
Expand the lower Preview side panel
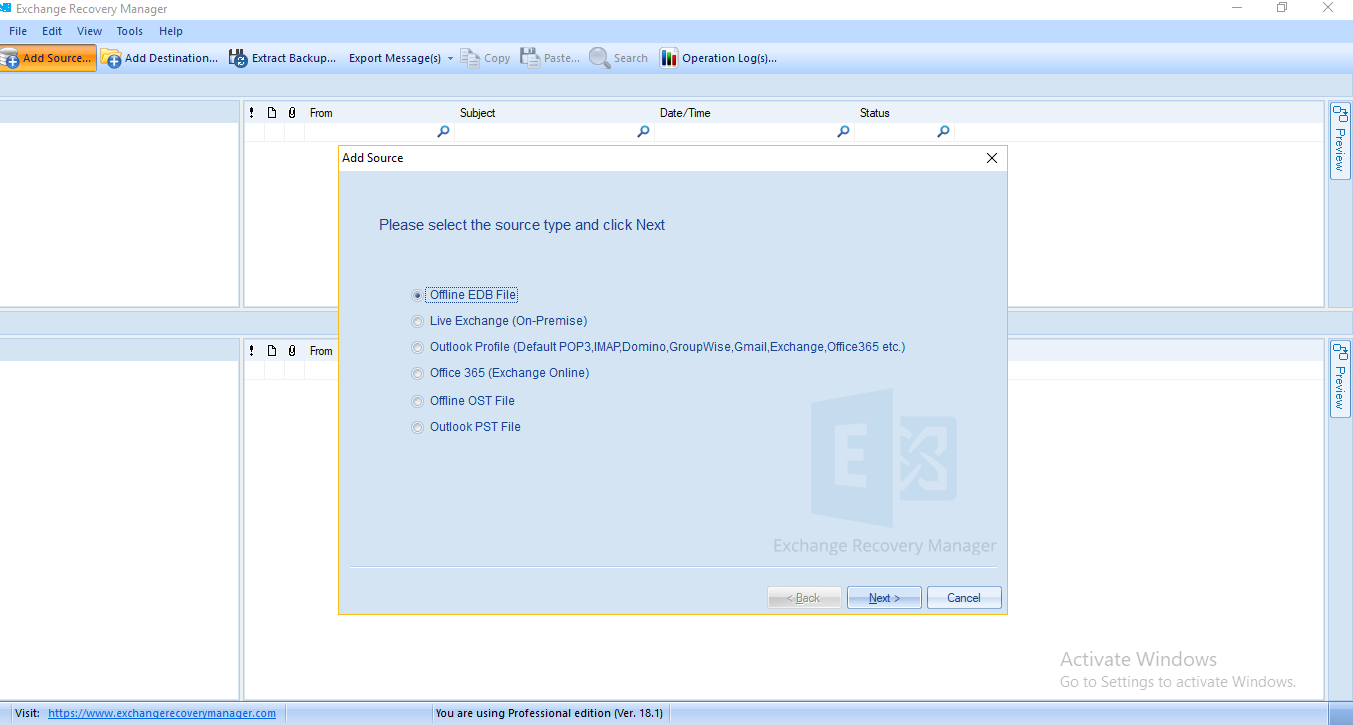(1340, 378)
